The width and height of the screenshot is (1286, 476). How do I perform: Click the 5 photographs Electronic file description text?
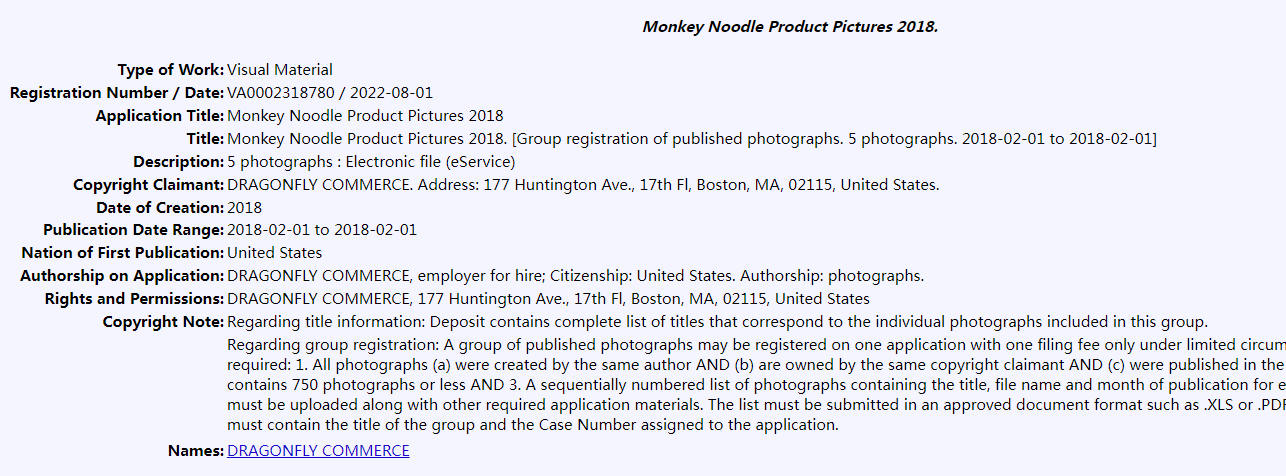click(371, 162)
